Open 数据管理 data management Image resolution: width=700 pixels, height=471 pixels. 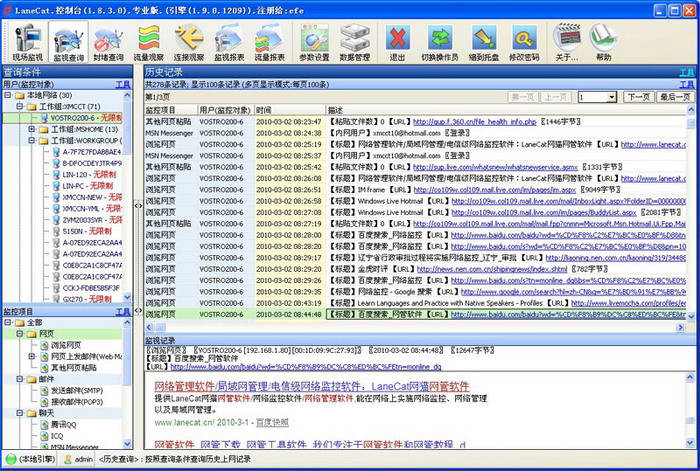[x=355, y=43]
